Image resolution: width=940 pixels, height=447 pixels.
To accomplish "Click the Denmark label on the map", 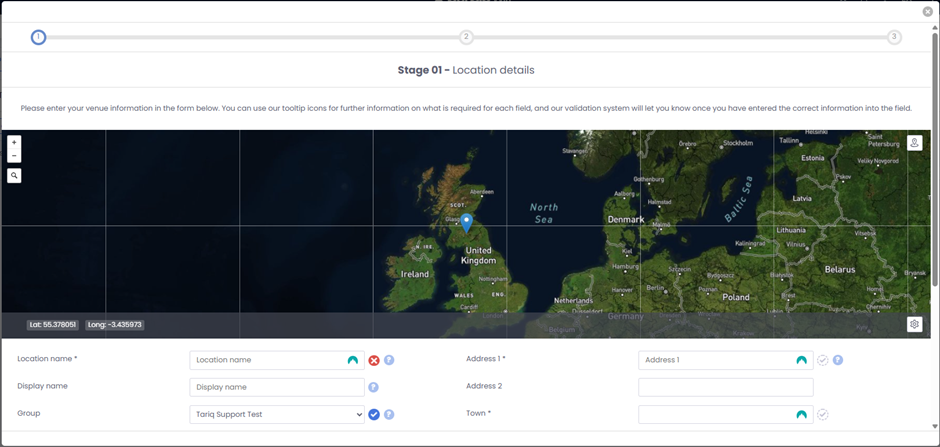I will [x=626, y=220].
